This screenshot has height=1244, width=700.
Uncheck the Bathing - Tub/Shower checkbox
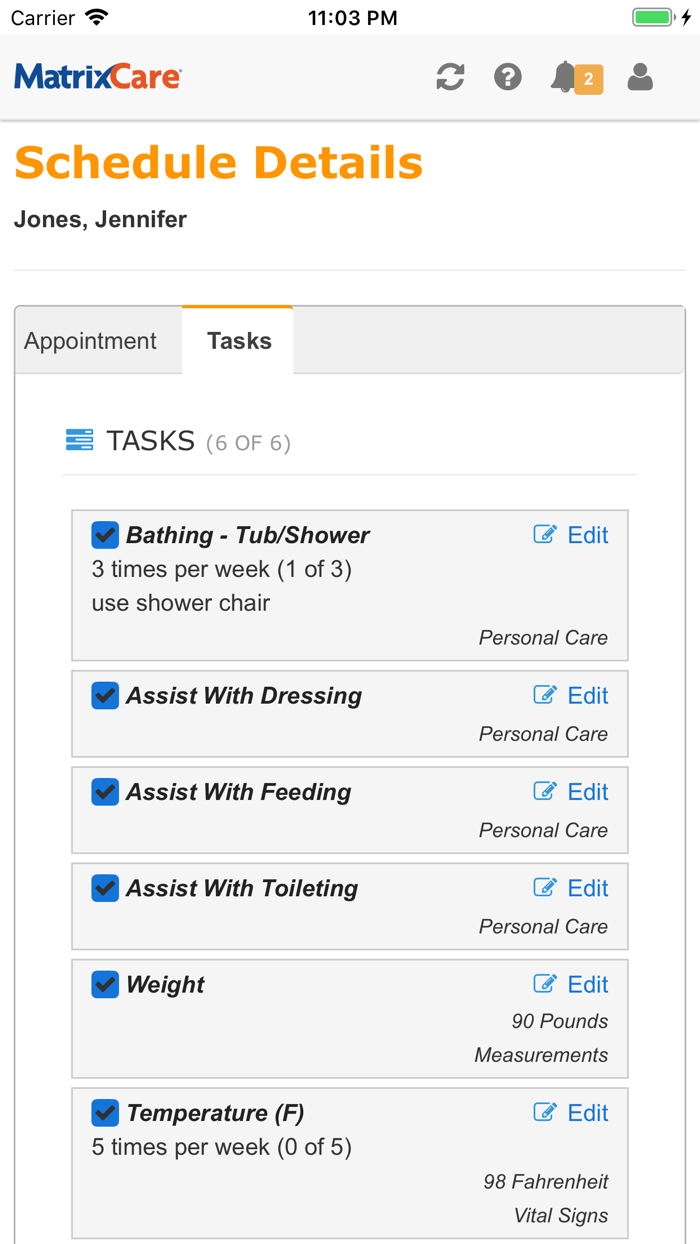click(105, 535)
